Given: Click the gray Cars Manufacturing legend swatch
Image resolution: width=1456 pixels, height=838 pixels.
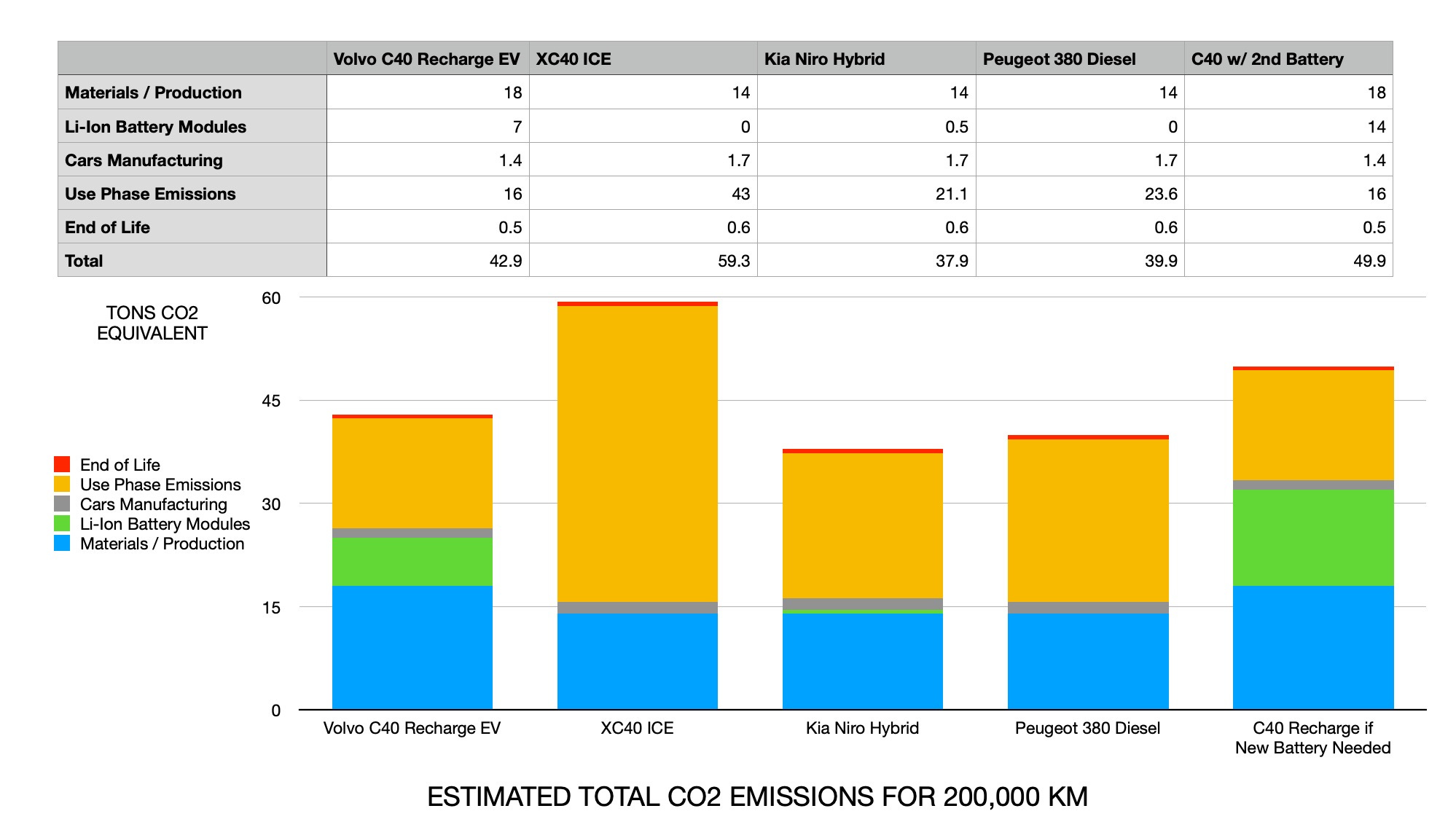Looking at the screenshot, I should coord(62,504).
